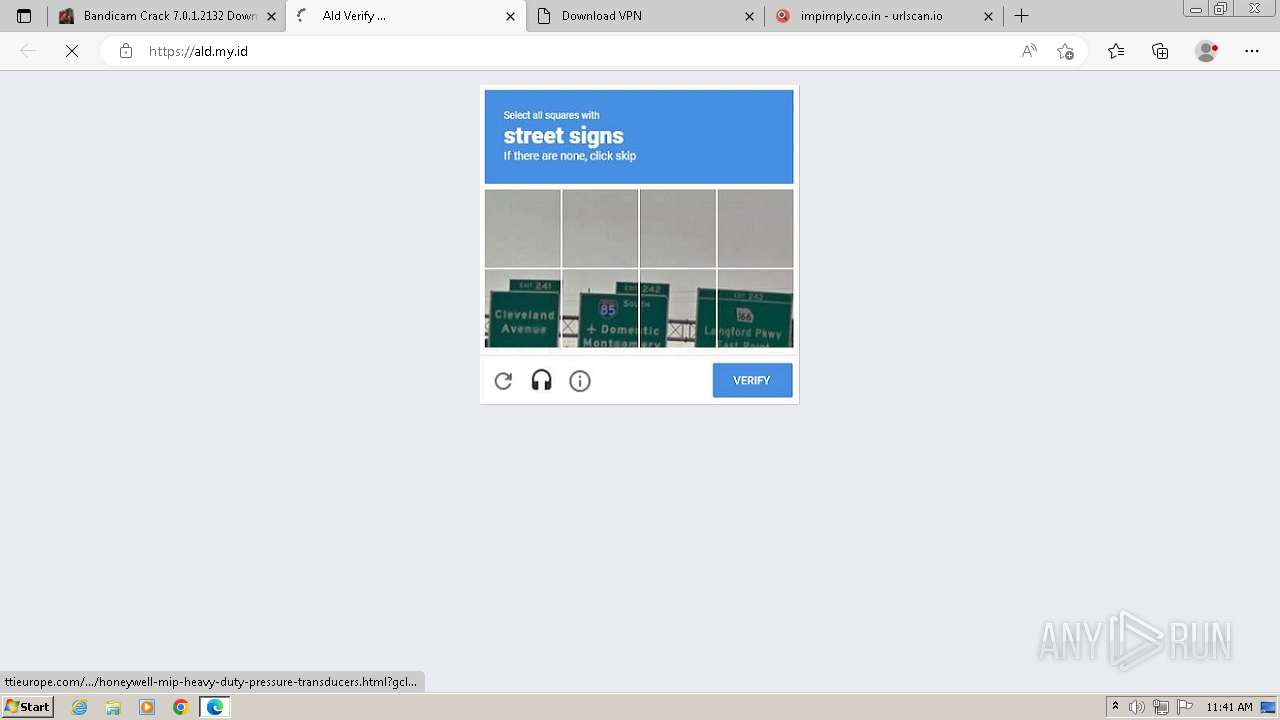This screenshot has height=720, width=1280.
Task: Open Action Center flag icon
Action: [1185, 707]
